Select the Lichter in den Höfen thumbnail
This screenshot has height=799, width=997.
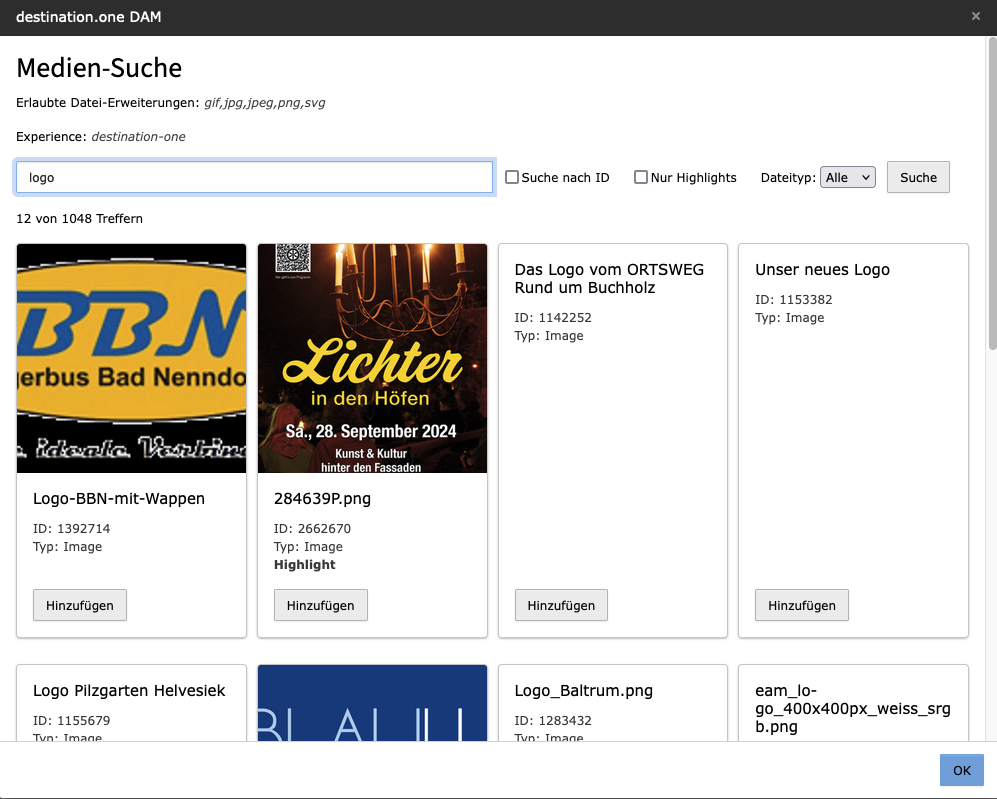pyautogui.click(x=373, y=359)
